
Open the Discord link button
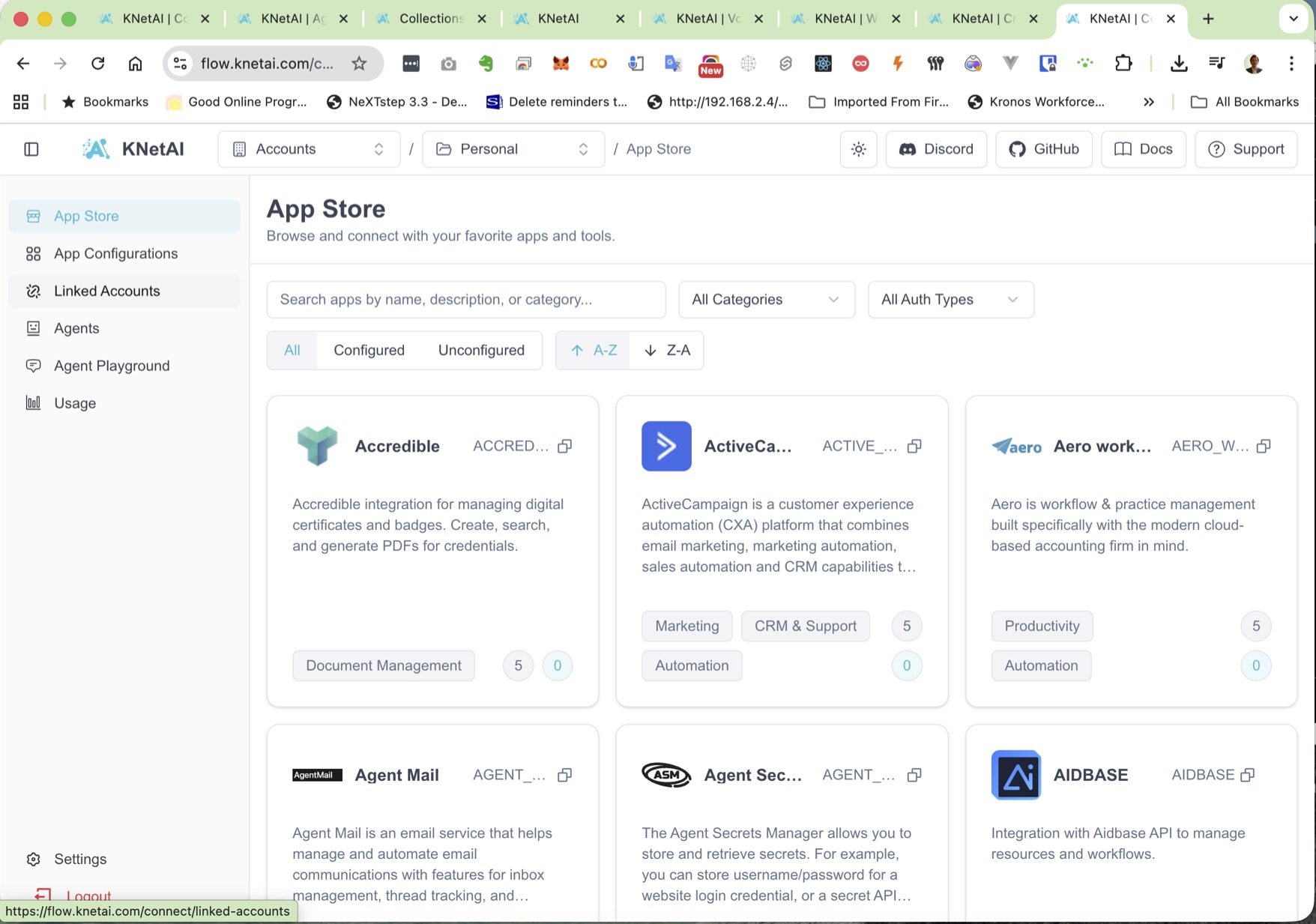[x=936, y=149]
